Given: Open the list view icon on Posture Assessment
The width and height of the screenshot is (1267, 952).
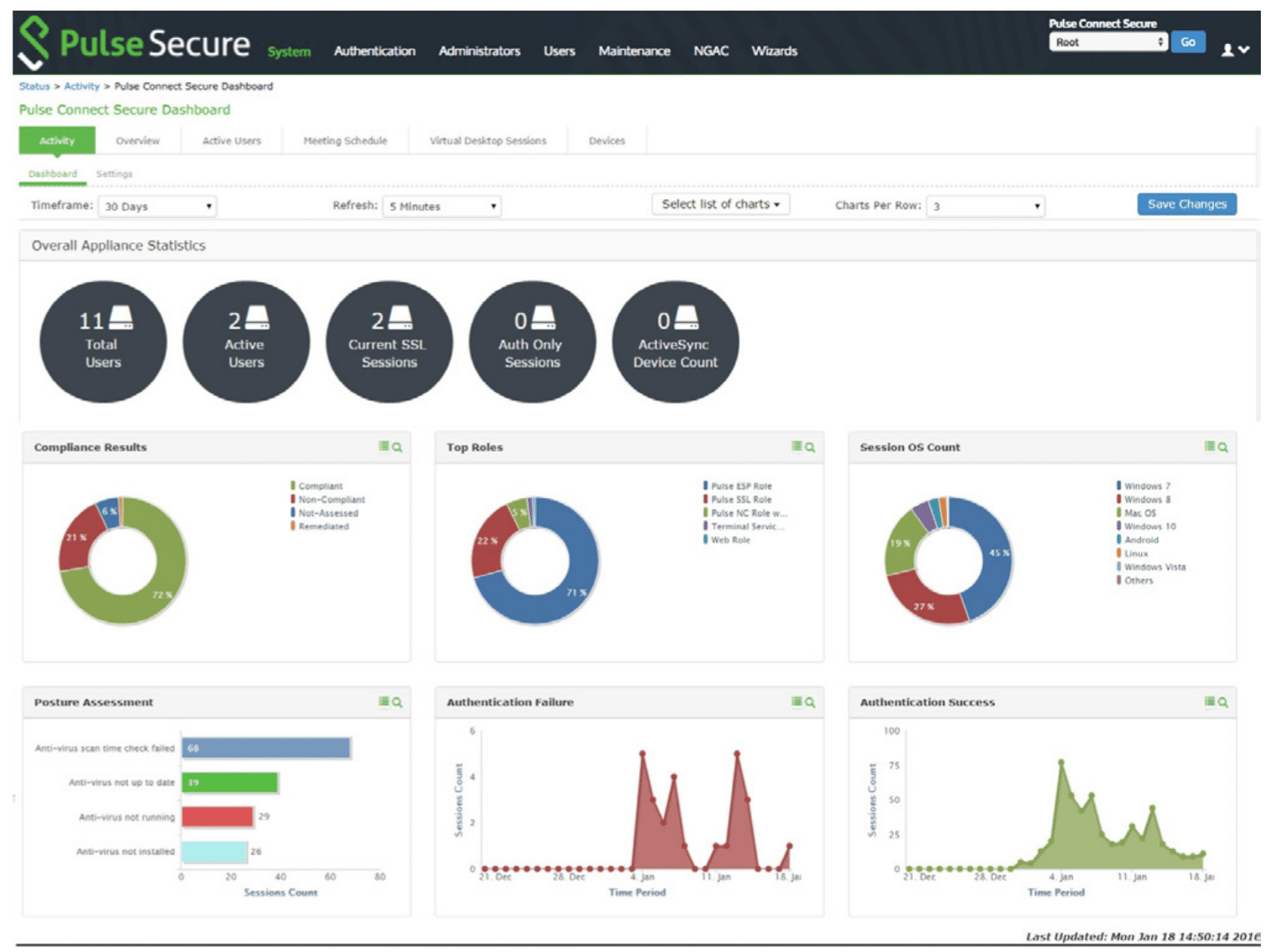Looking at the screenshot, I should [x=384, y=702].
